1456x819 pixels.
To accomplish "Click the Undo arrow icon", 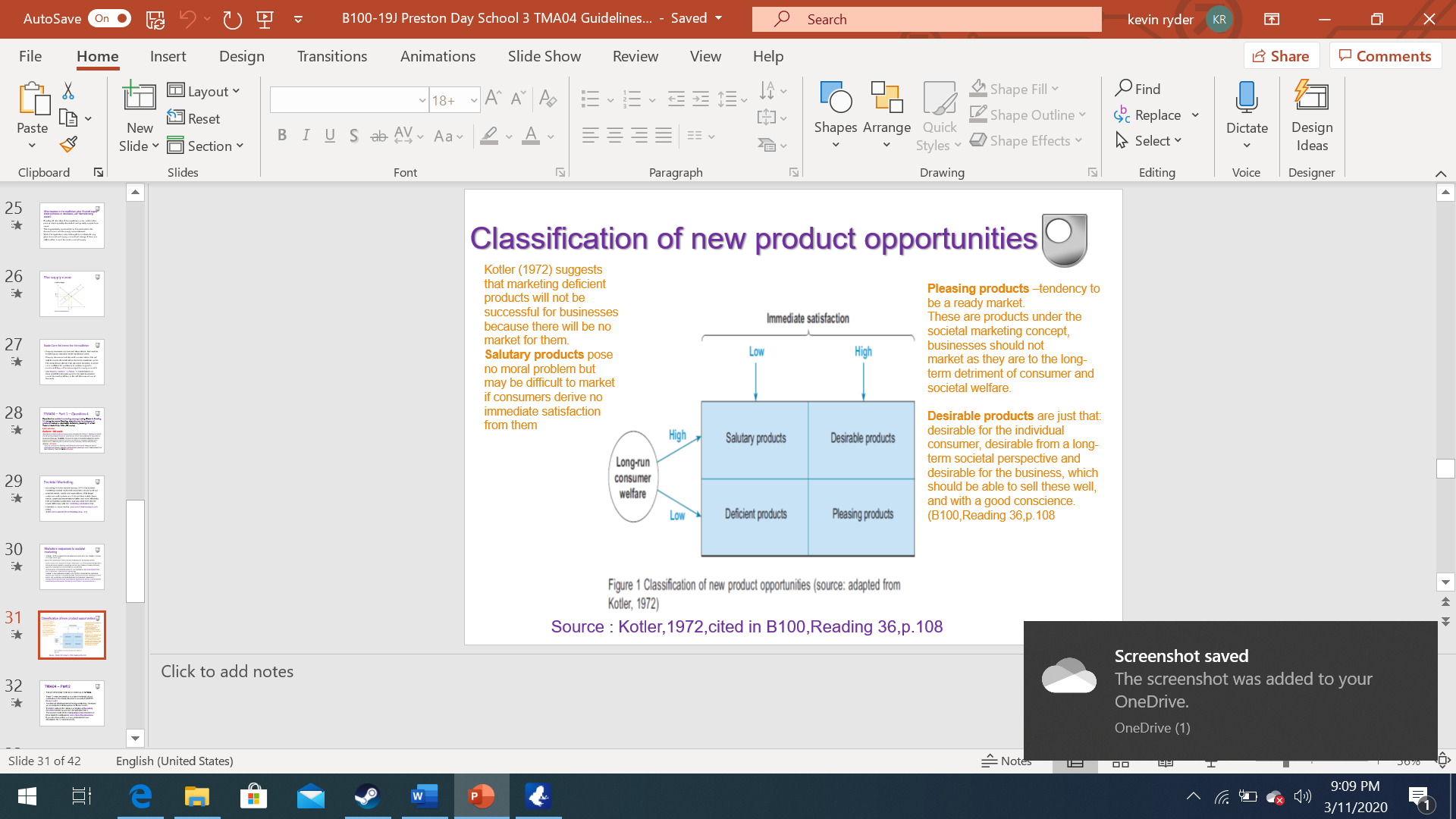I will [x=188, y=19].
